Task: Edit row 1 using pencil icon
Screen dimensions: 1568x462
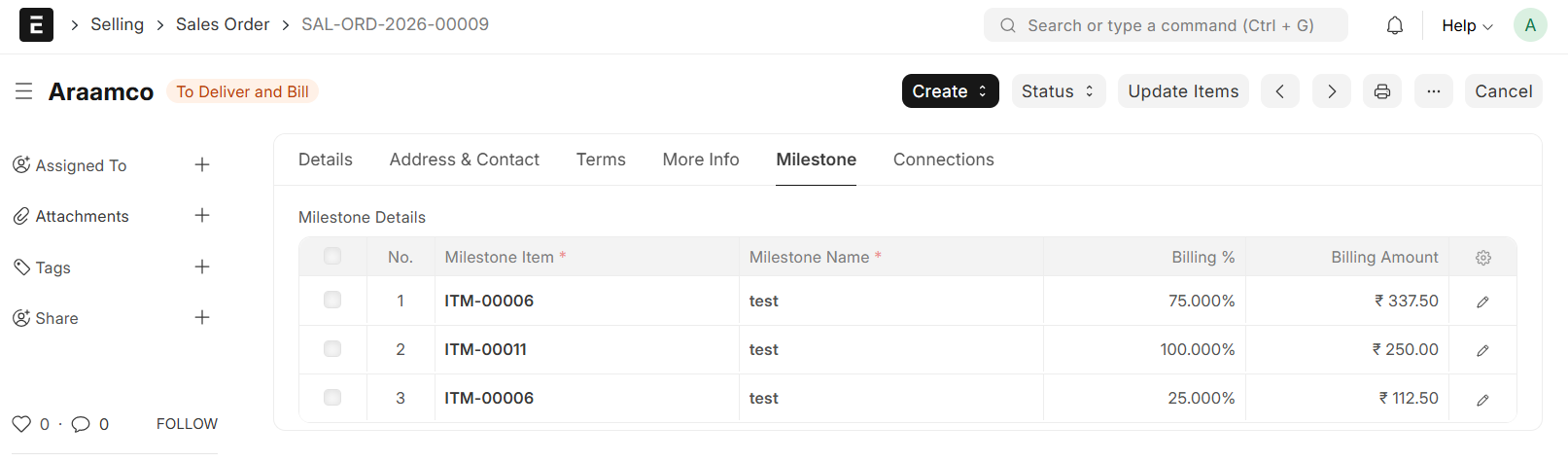Action: (1482, 302)
